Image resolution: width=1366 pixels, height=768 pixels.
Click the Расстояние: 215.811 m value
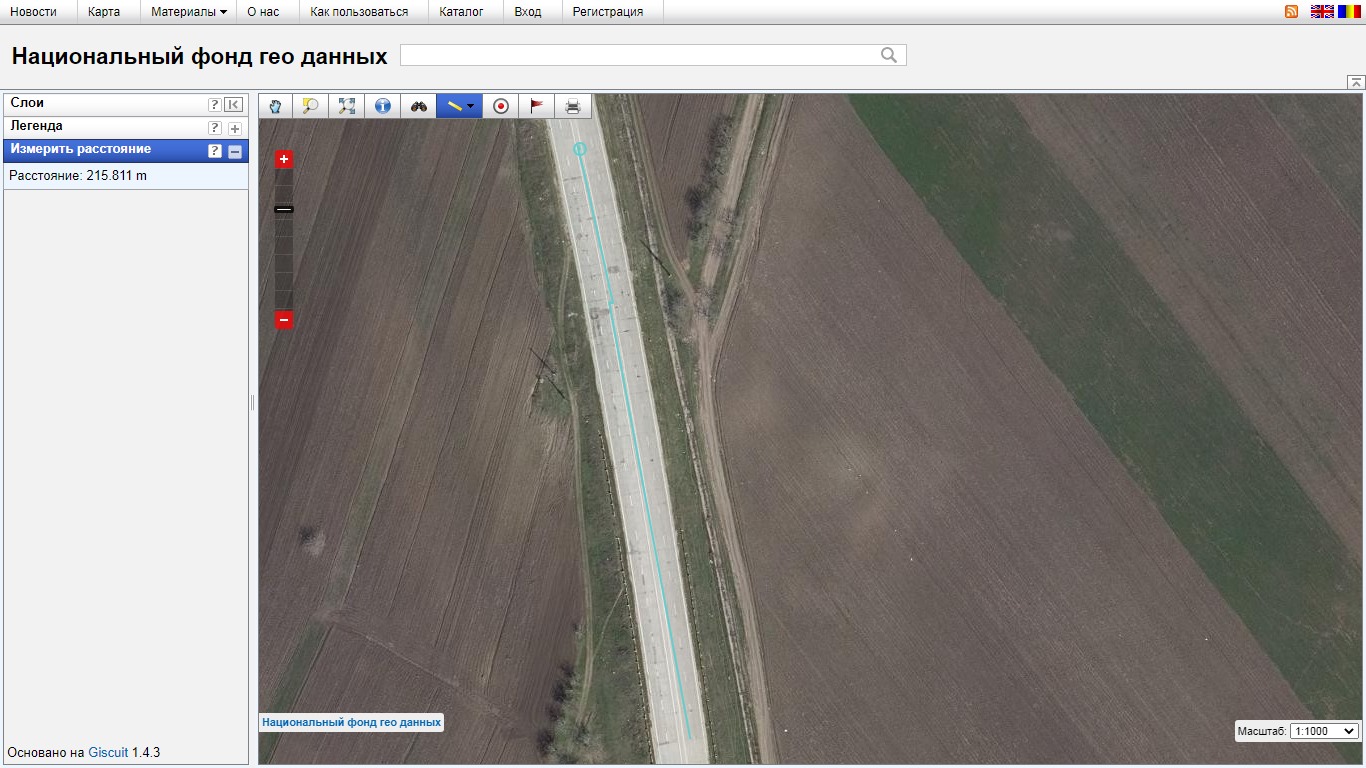coord(78,176)
